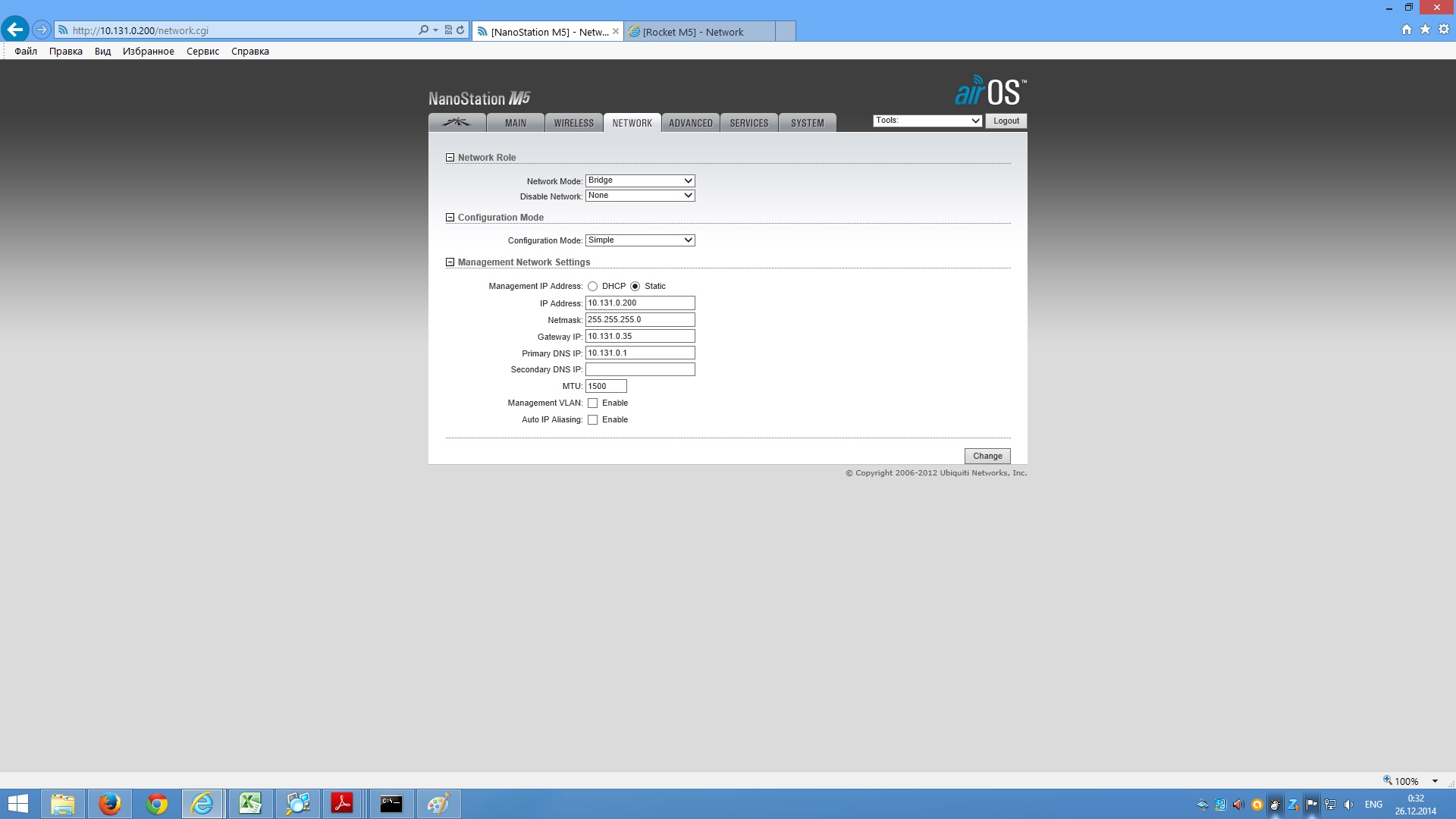Click the Netmask input field
This screenshot has width=1456, height=819.
pyautogui.click(x=640, y=320)
